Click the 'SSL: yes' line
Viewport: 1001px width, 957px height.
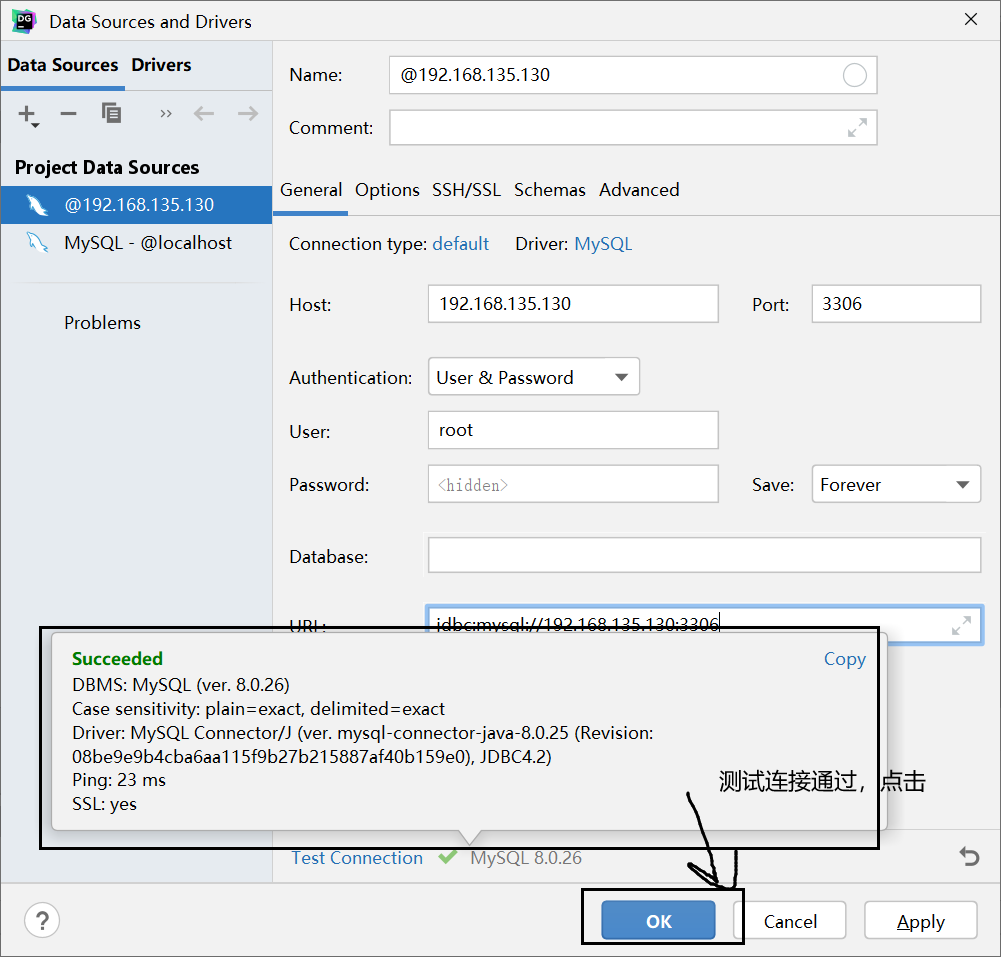104,804
